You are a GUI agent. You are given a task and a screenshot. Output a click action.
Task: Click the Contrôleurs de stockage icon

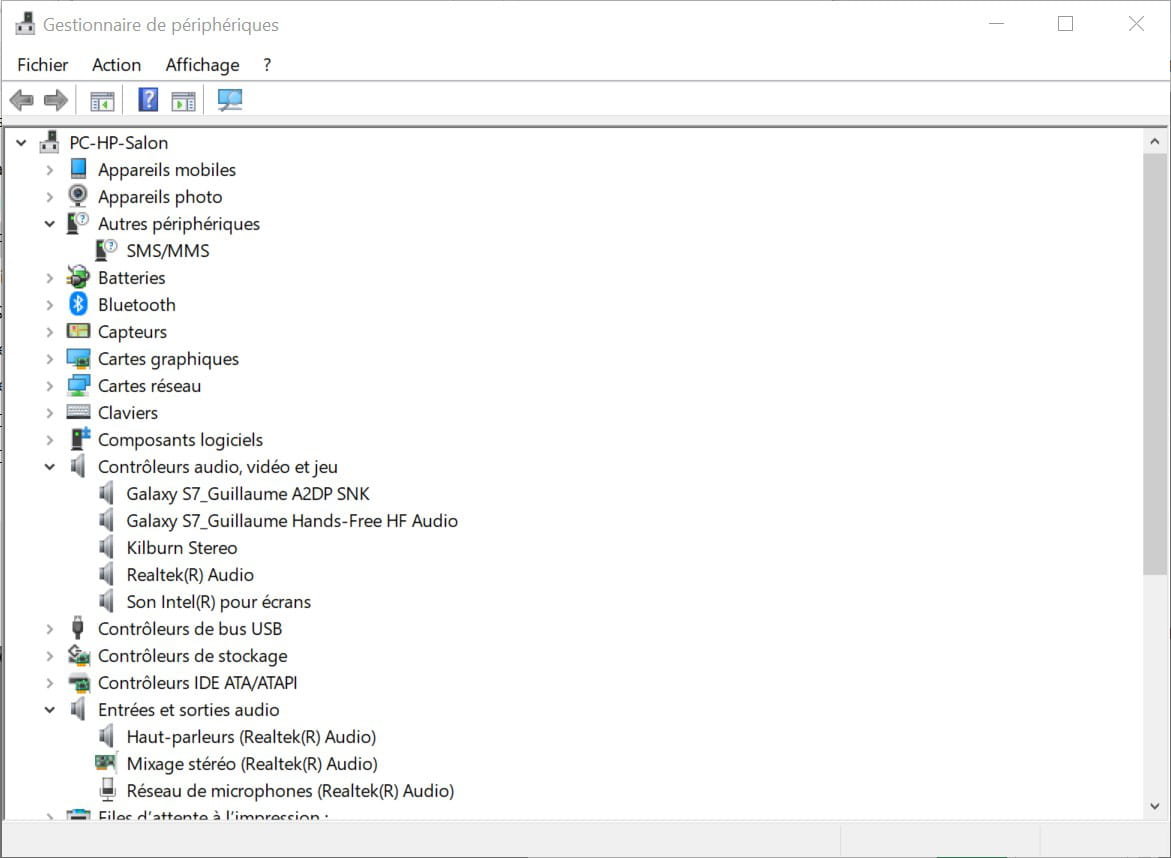pos(78,655)
